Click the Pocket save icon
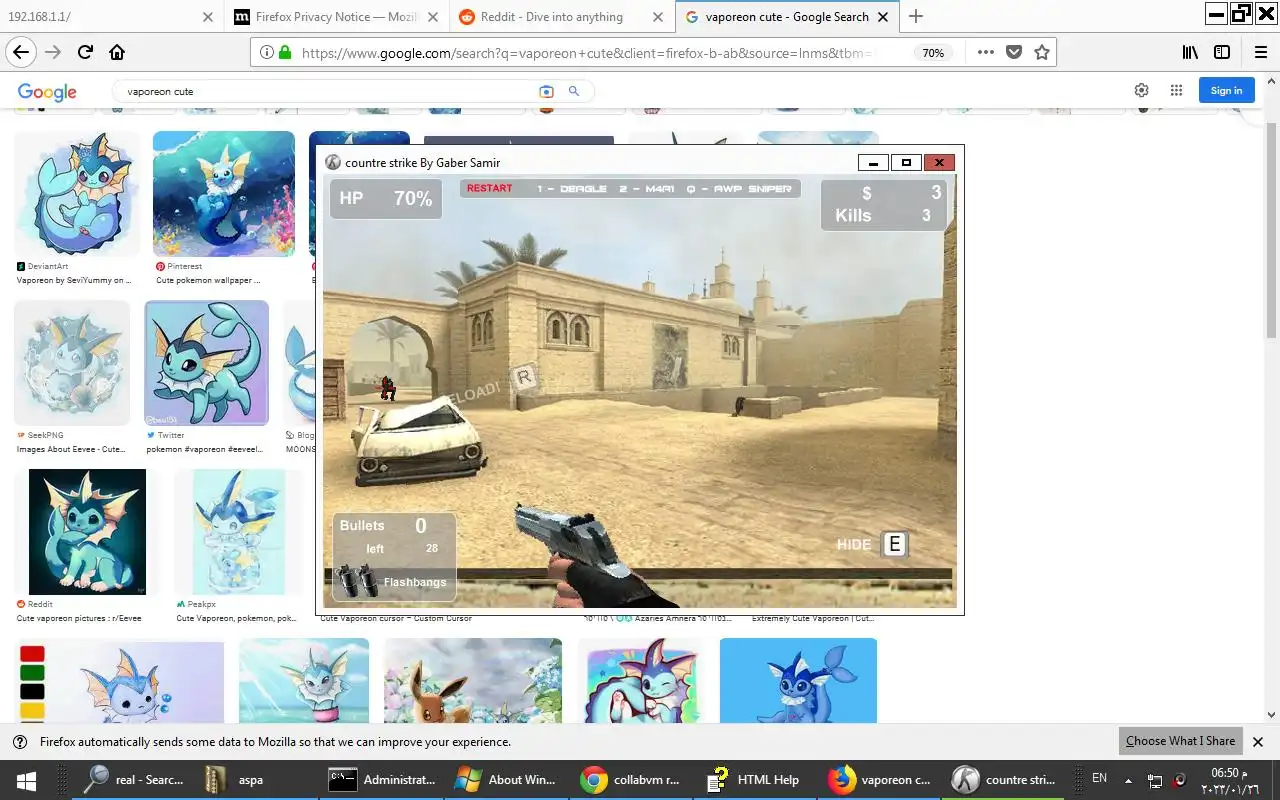The width and height of the screenshot is (1280, 800). click(1014, 53)
